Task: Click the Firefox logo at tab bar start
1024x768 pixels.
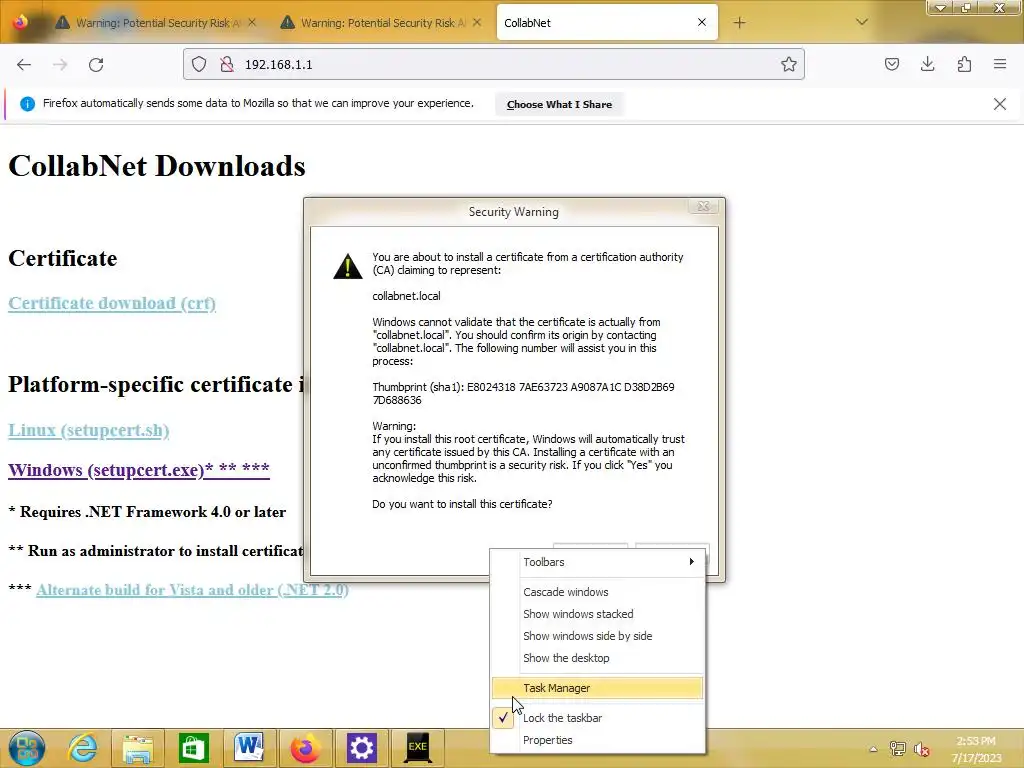Action: [x=21, y=22]
